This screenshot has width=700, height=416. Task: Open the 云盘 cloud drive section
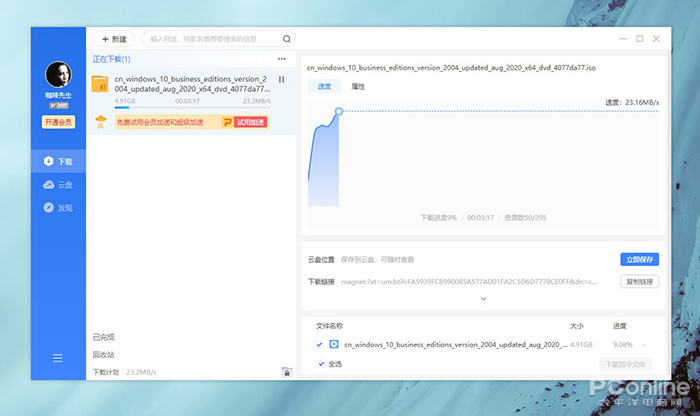pos(57,185)
